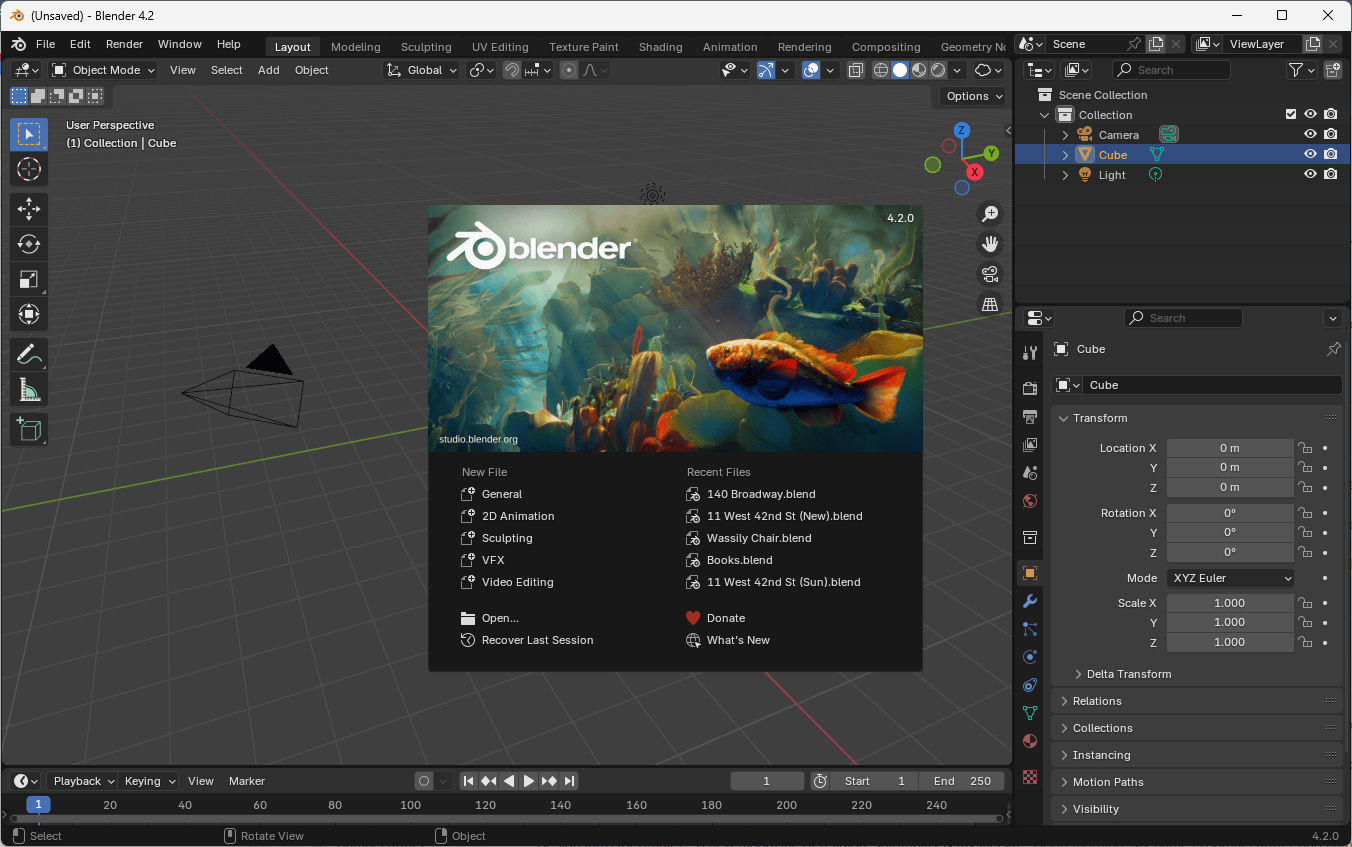Play the animation forward

pos(529,781)
